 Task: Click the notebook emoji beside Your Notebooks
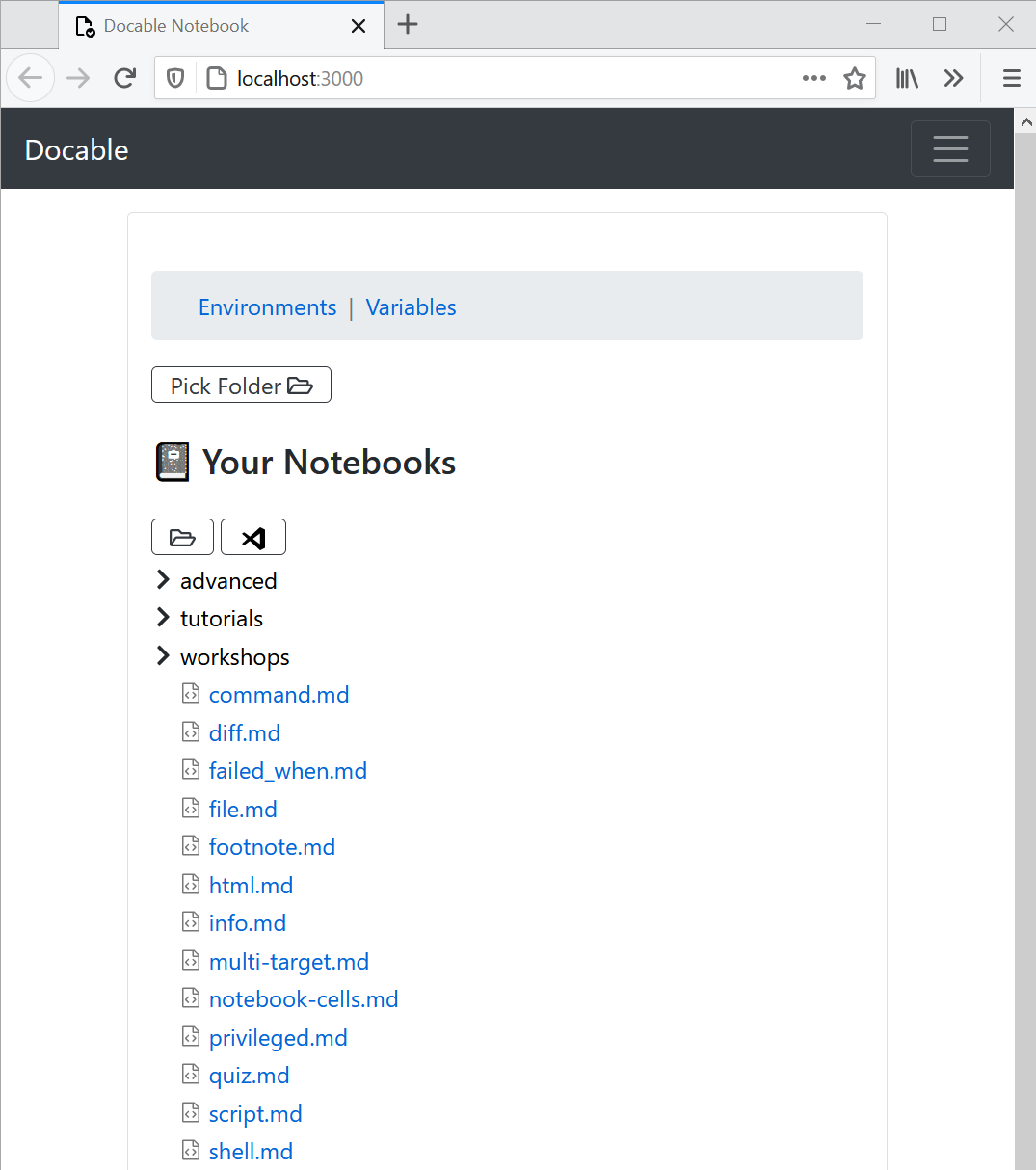tap(173, 462)
